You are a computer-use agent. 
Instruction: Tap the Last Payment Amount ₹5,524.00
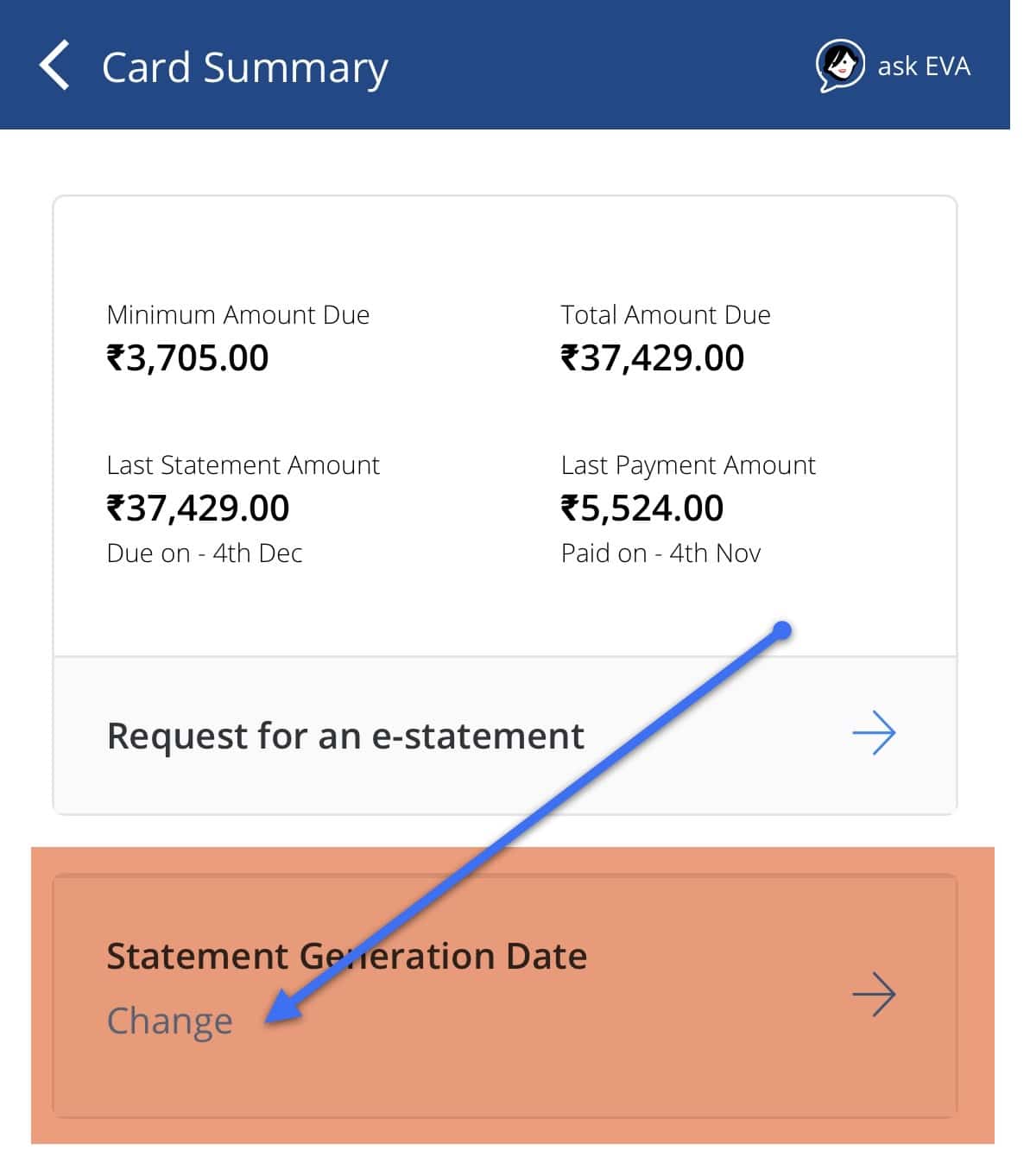point(641,508)
